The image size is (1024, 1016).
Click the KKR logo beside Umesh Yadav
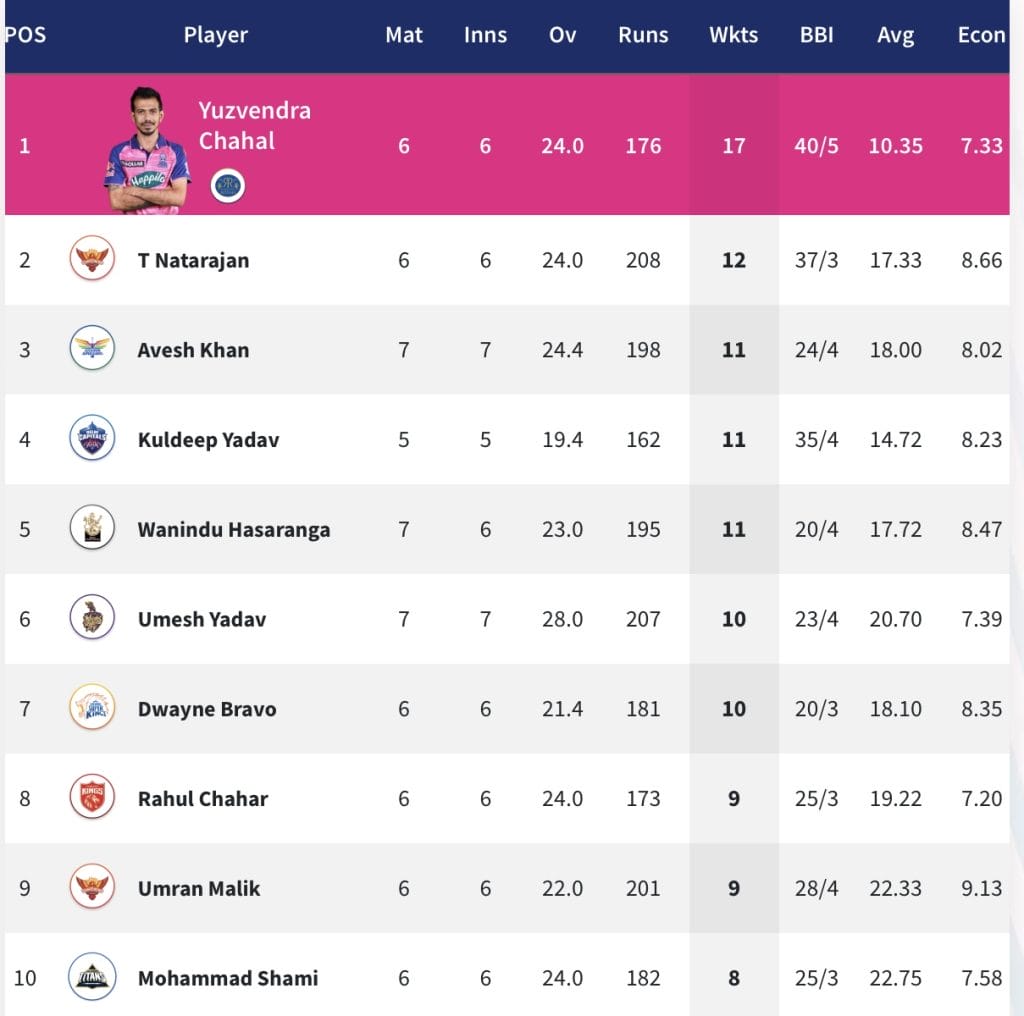click(92, 619)
